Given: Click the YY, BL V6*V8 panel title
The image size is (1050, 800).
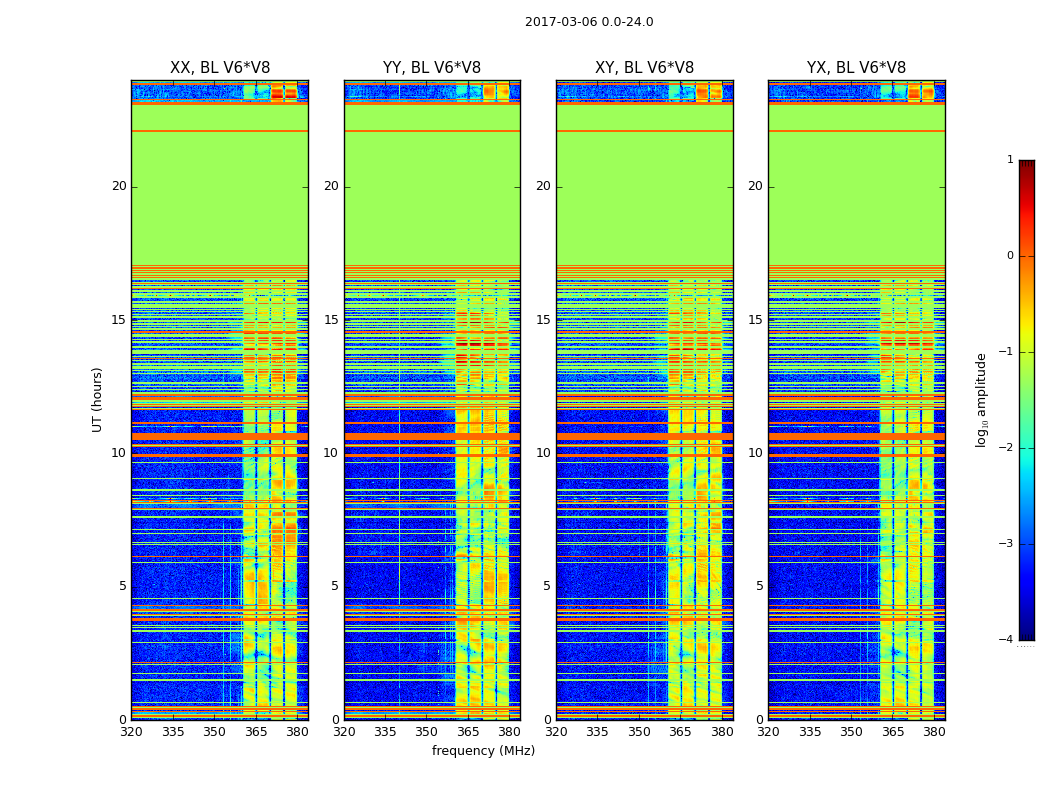Looking at the screenshot, I should point(432,68).
